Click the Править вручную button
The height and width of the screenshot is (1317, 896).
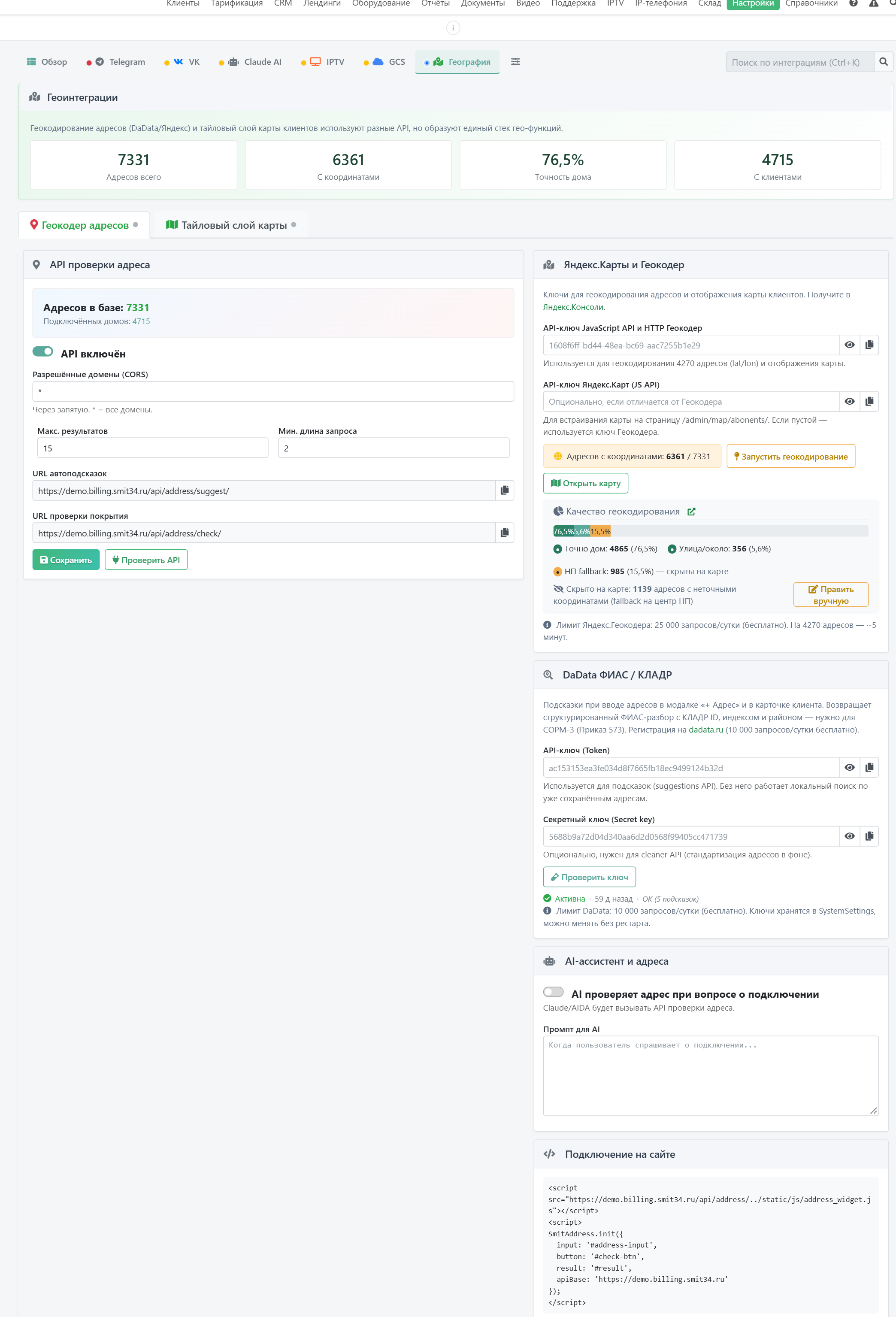(831, 594)
